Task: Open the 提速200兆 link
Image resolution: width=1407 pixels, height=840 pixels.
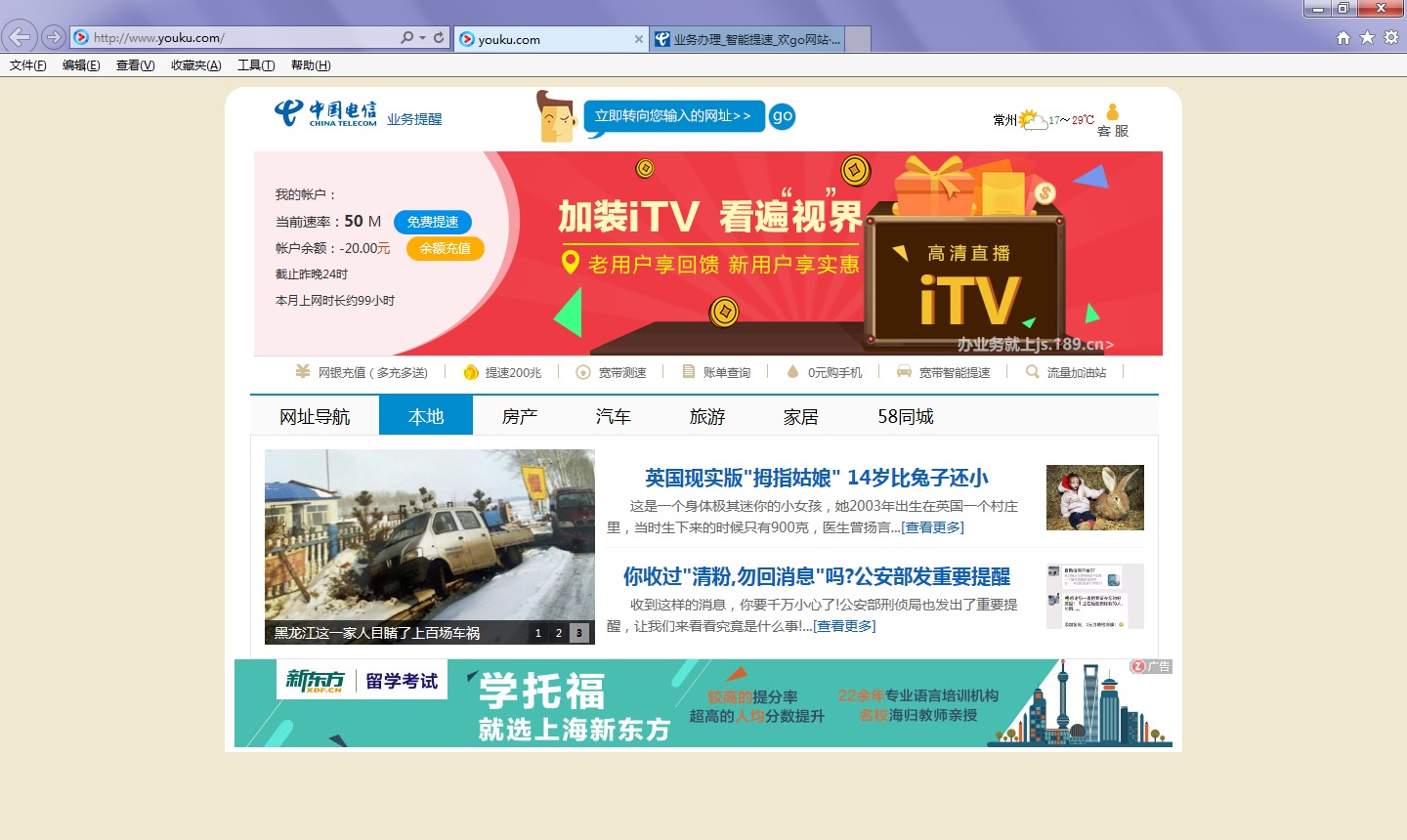Action: click(513, 373)
